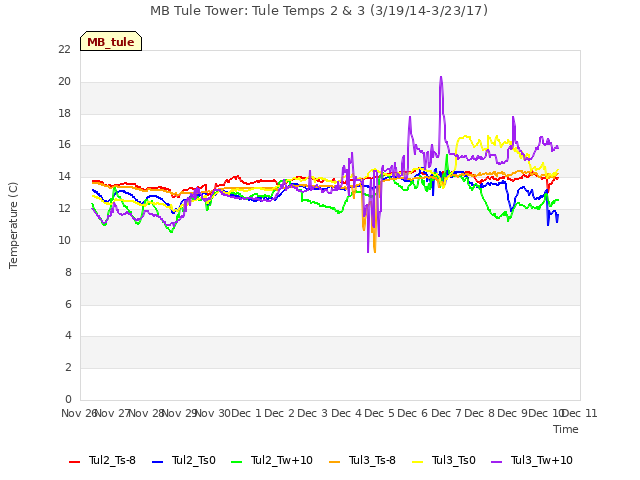This screenshot has height=480, width=640.
Task: Click the Dec 11 x-axis label
Action: (x=580, y=413)
